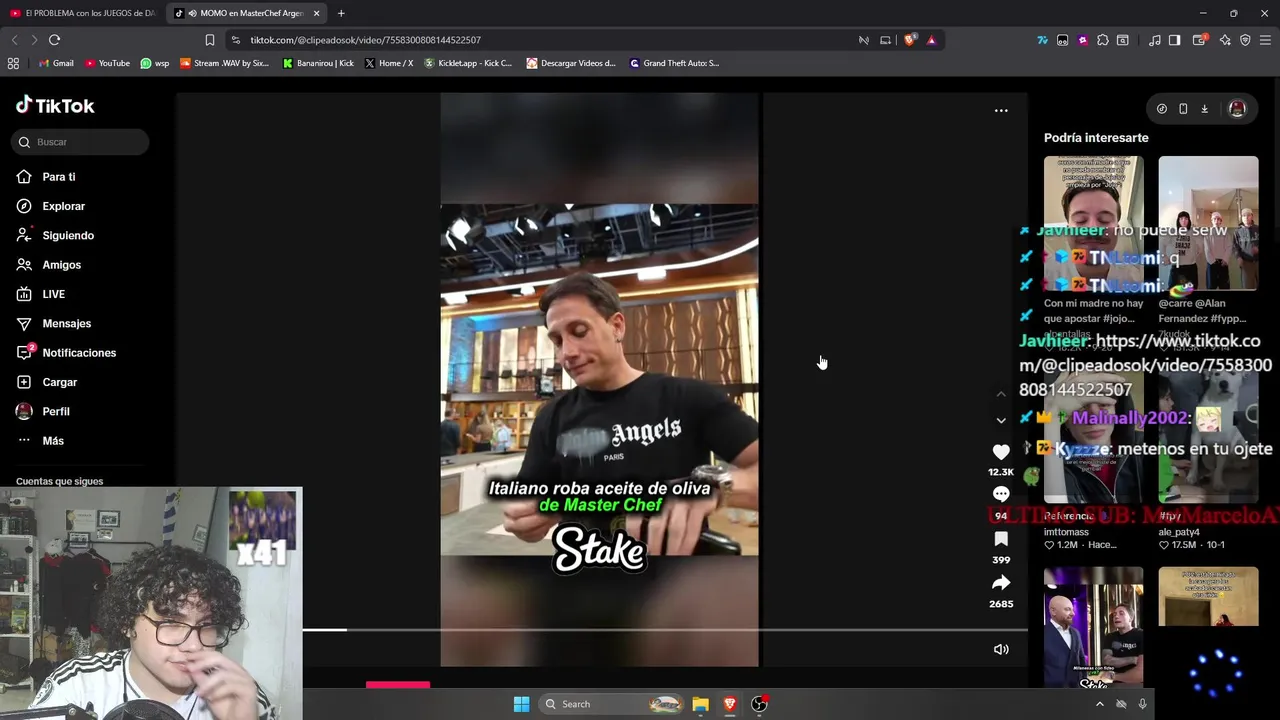The height and width of the screenshot is (720, 1280).
Task: Click the TikTok coins icon in top pill
Action: 1161,109
